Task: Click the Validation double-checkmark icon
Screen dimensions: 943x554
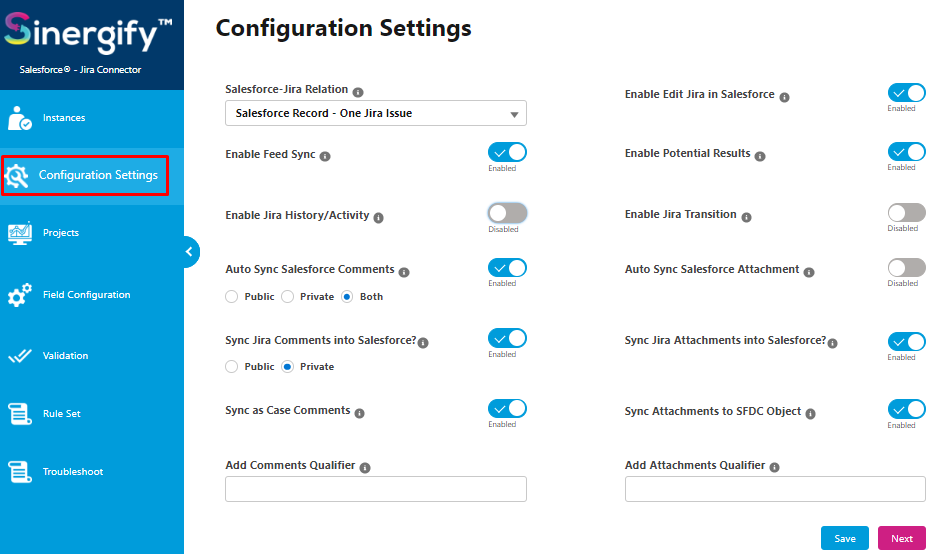Action: tap(20, 356)
